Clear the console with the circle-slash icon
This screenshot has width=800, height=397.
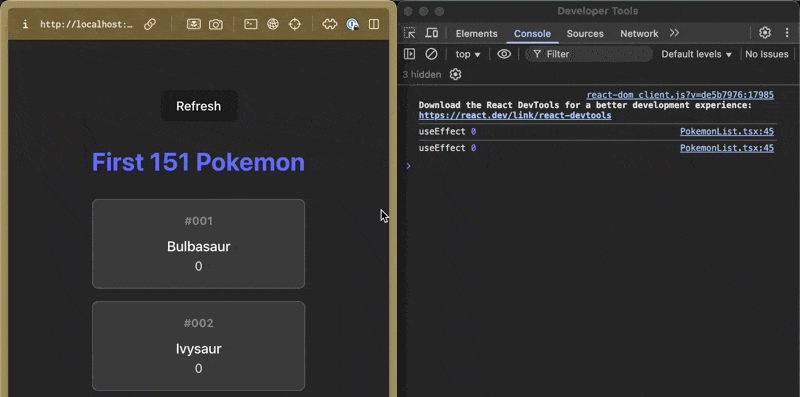(x=432, y=54)
